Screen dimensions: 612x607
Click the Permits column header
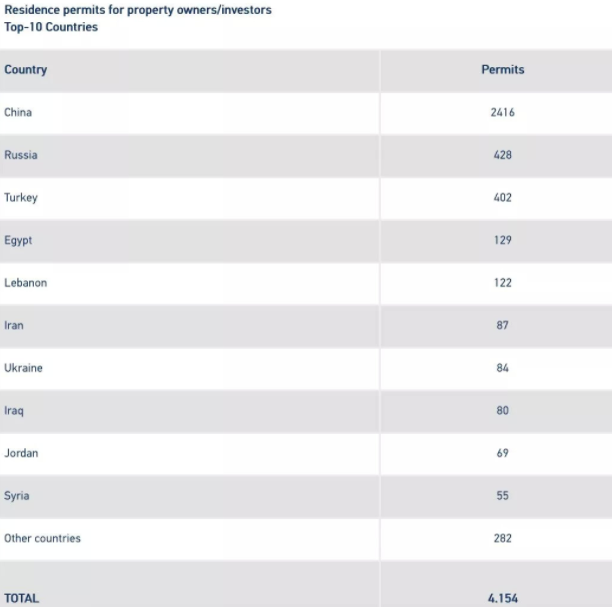click(503, 69)
